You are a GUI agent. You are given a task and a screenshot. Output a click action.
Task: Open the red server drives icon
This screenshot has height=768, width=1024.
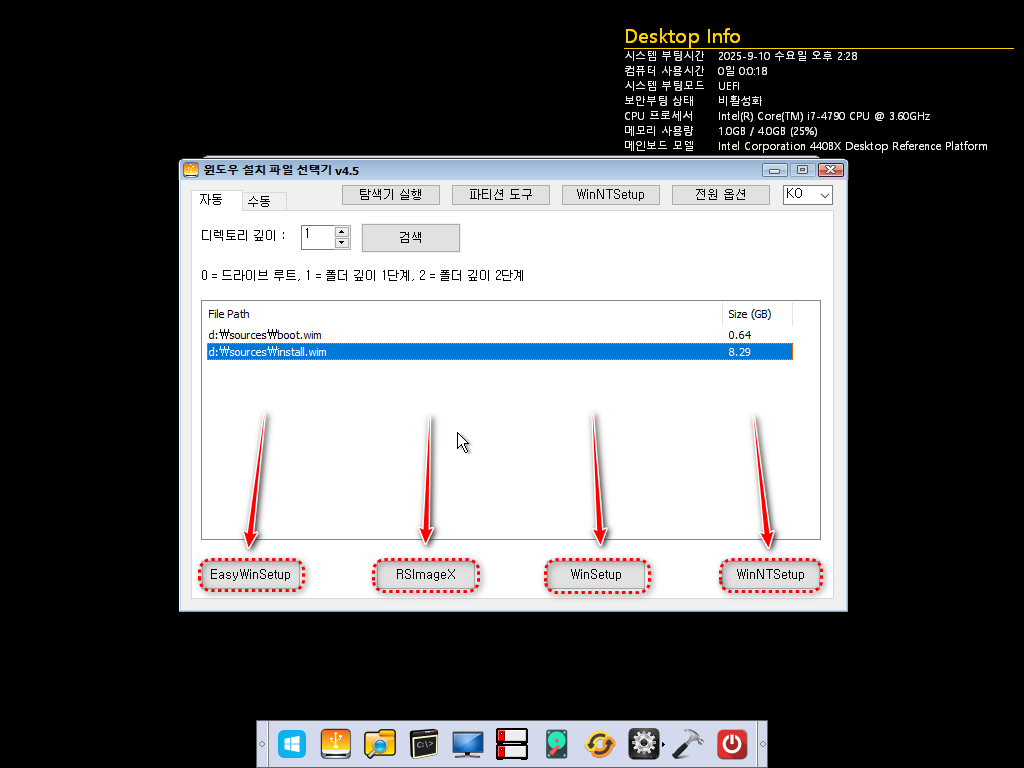511,744
